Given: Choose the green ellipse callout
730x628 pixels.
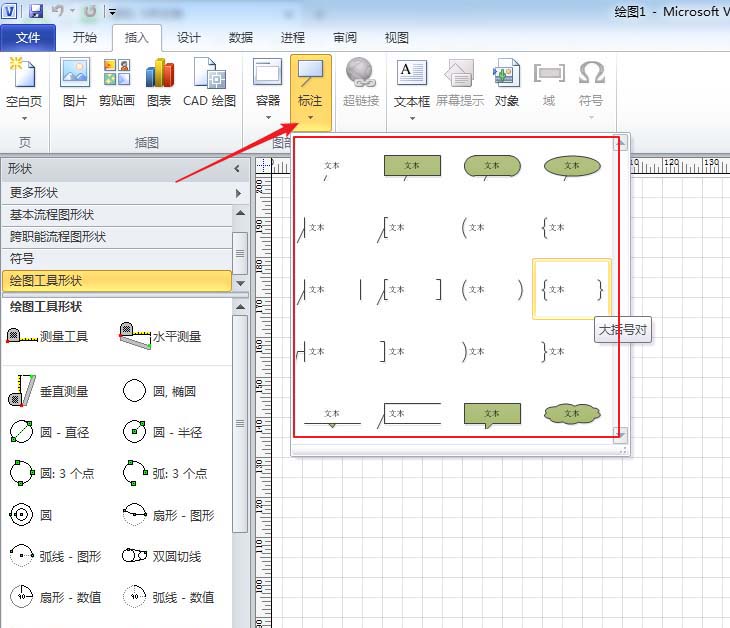Looking at the screenshot, I should point(572,167).
